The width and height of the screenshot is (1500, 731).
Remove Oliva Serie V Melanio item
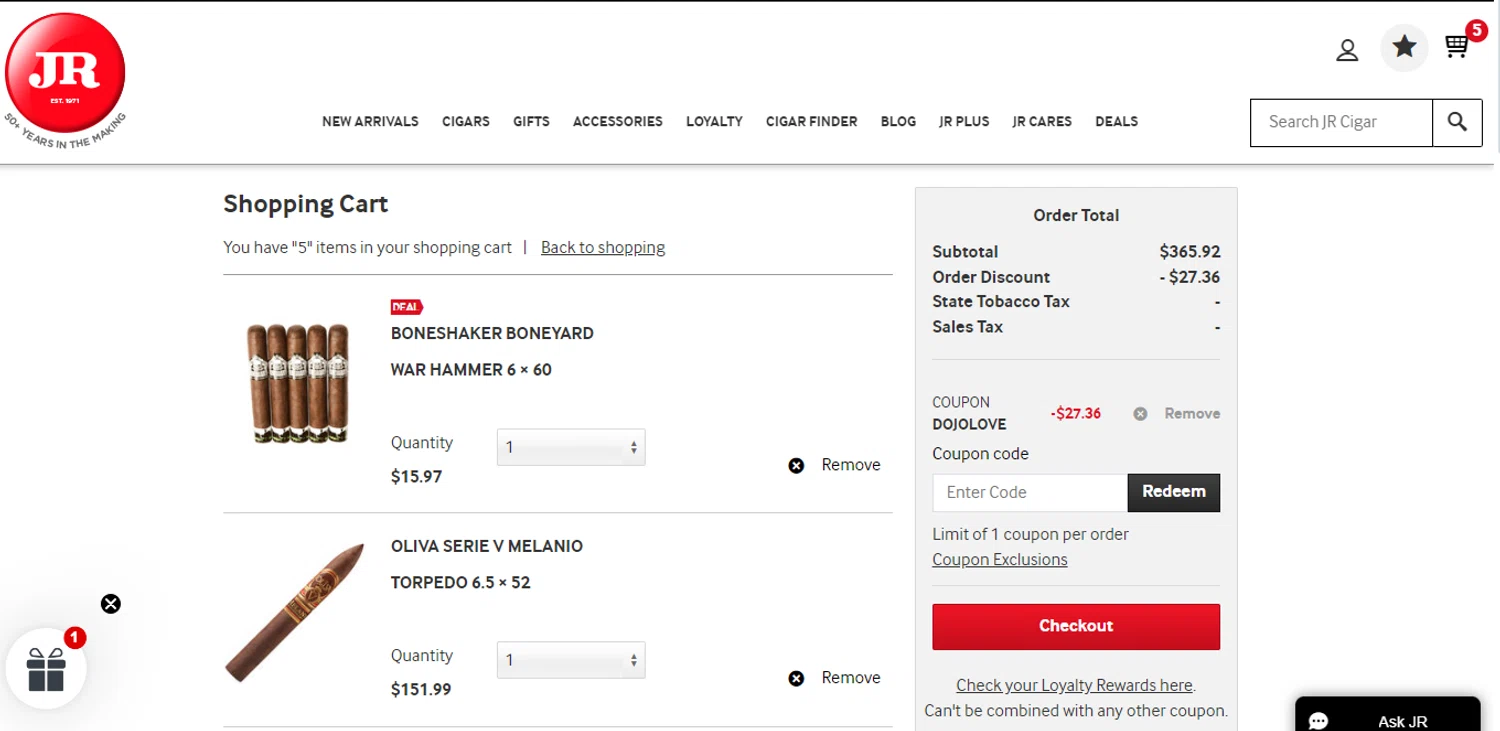click(x=836, y=678)
